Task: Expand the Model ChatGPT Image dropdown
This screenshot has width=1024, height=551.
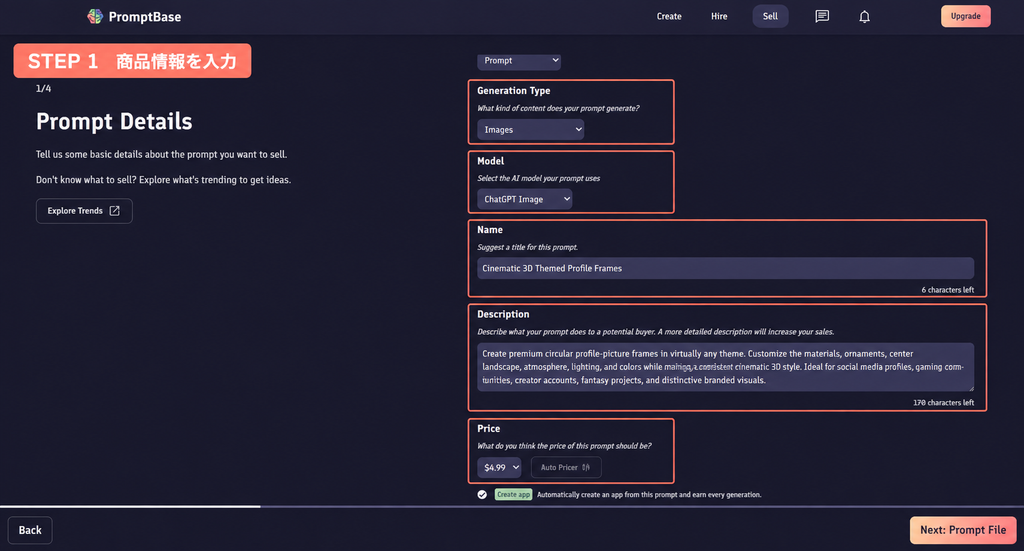Action: click(x=524, y=199)
